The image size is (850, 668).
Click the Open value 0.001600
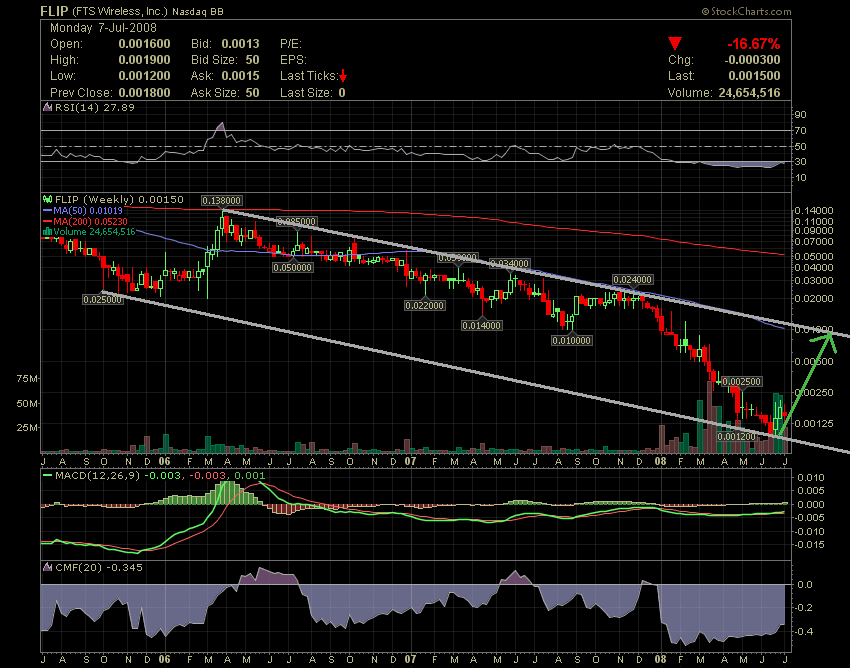[144, 44]
